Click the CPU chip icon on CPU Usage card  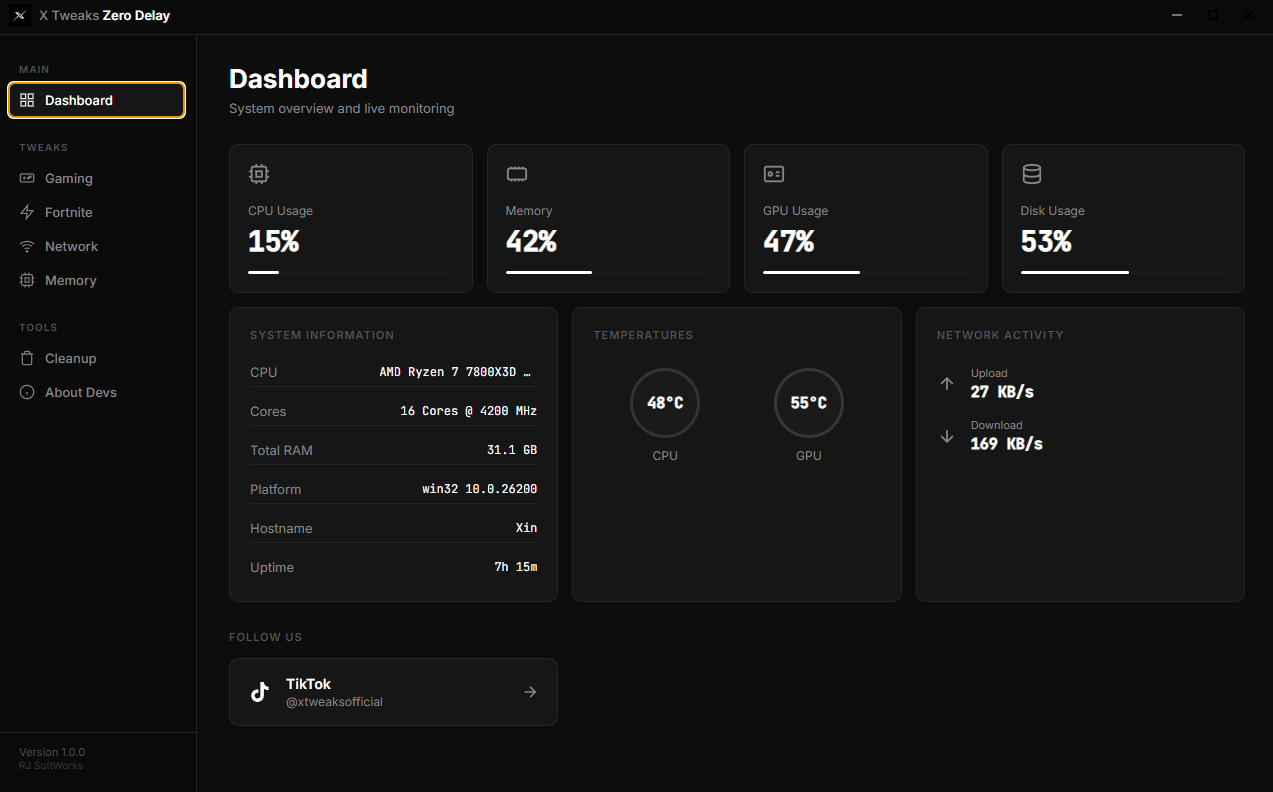(259, 174)
